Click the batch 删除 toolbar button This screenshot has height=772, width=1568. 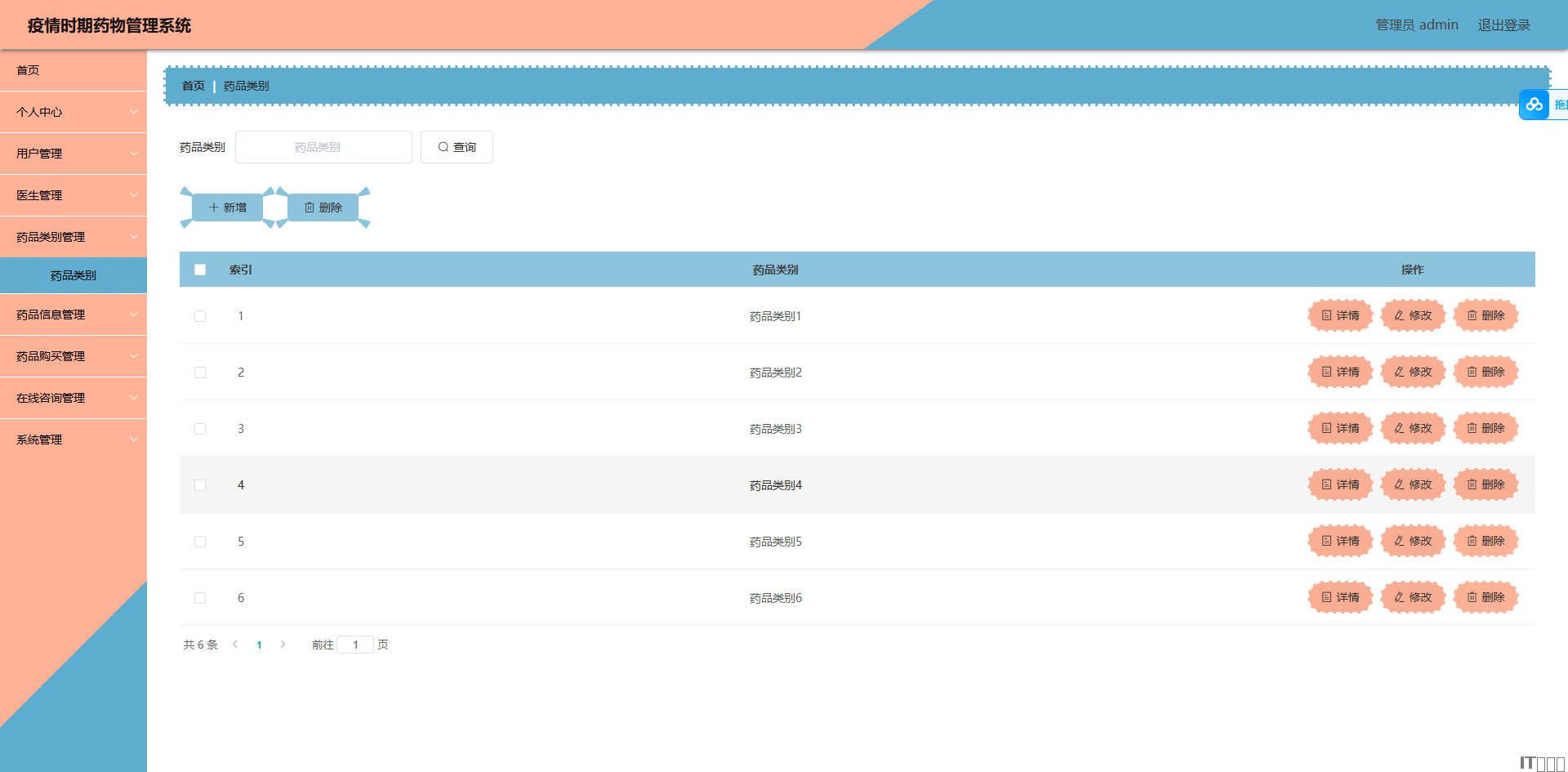coord(323,208)
